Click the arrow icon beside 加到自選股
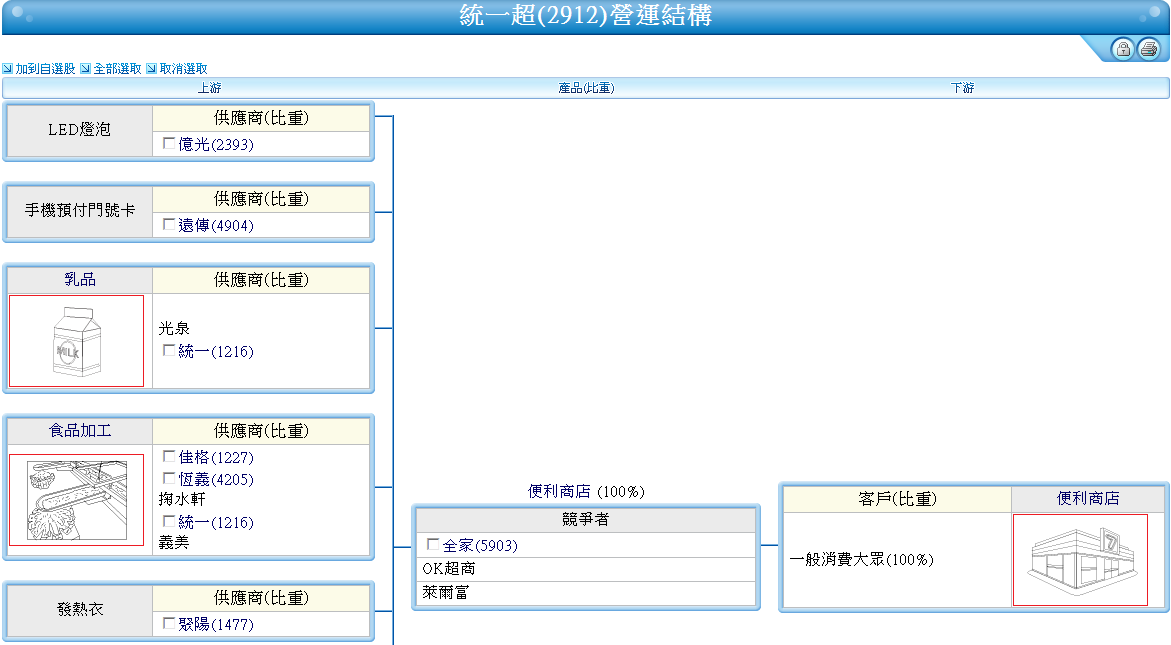1171x645 pixels. pos(7,69)
